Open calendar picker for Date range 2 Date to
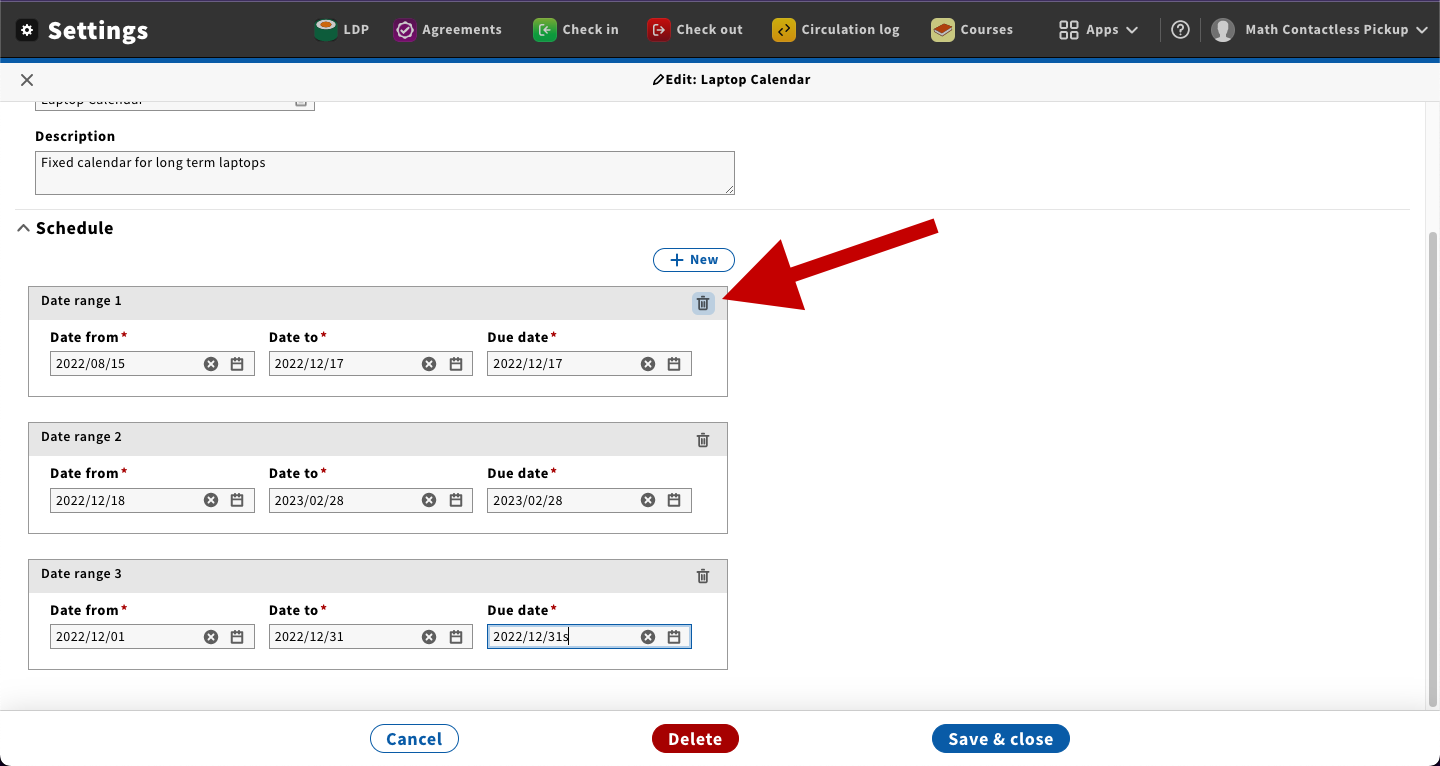 [455, 500]
